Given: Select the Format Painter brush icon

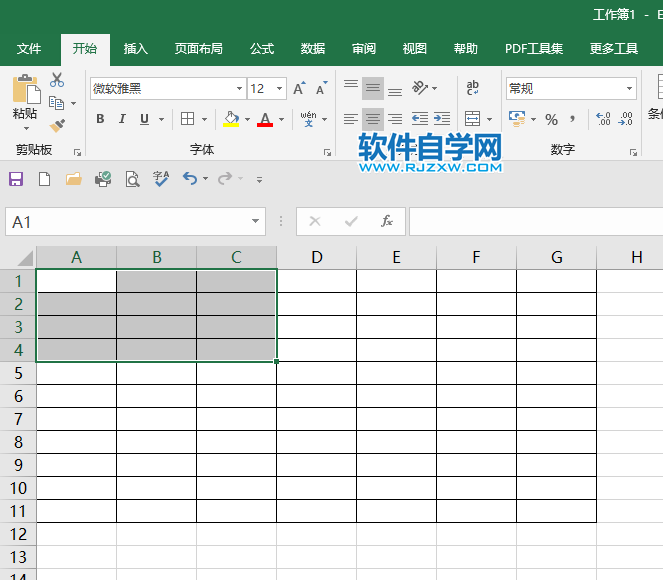Looking at the screenshot, I should (57, 125).
